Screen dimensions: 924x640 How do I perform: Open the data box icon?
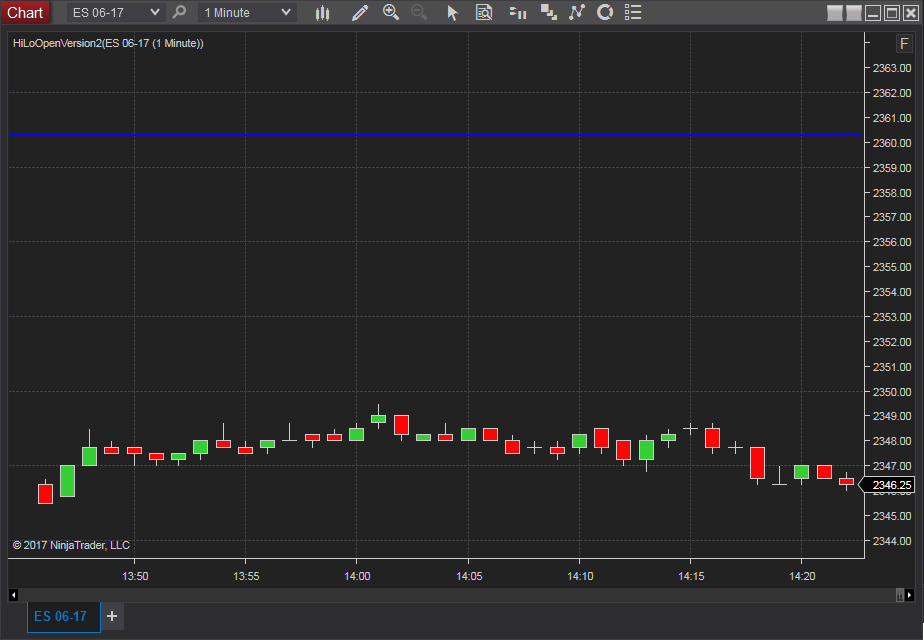[x=484, y=12]
